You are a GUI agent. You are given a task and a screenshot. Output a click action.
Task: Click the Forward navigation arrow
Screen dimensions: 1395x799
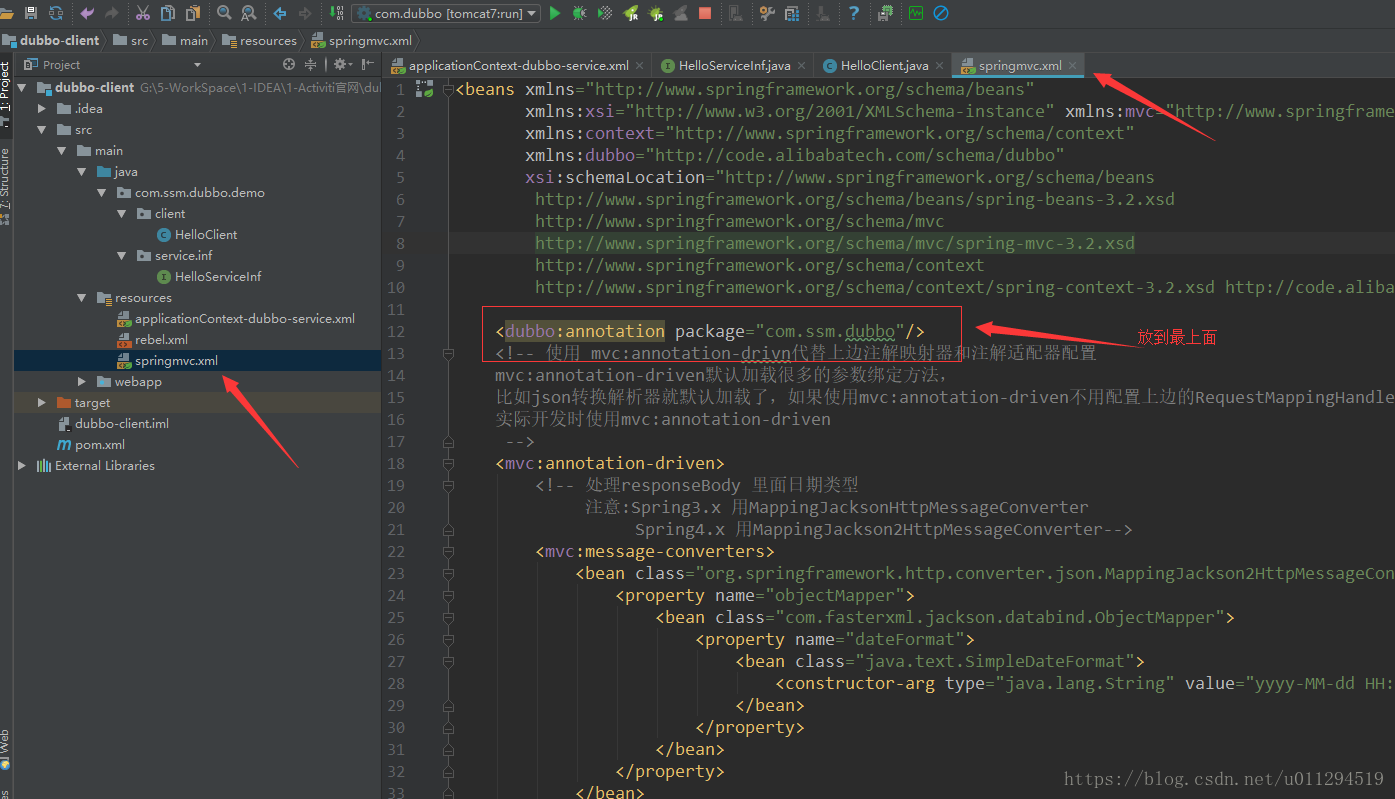(305, 13)
